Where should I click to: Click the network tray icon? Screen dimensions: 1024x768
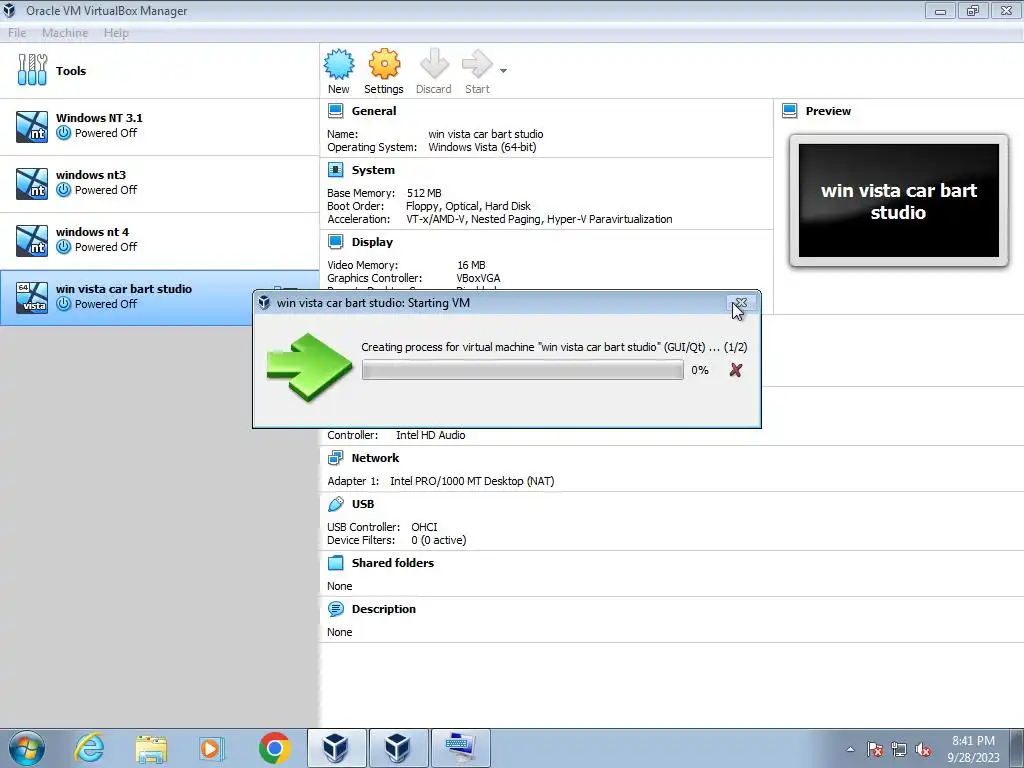(x=899, y=749)
